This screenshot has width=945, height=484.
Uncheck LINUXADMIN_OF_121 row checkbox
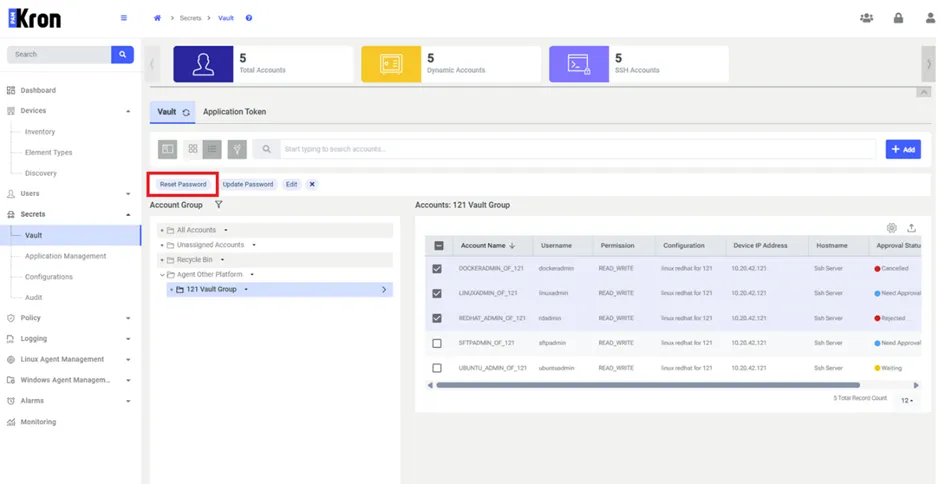tap(437, 294)
